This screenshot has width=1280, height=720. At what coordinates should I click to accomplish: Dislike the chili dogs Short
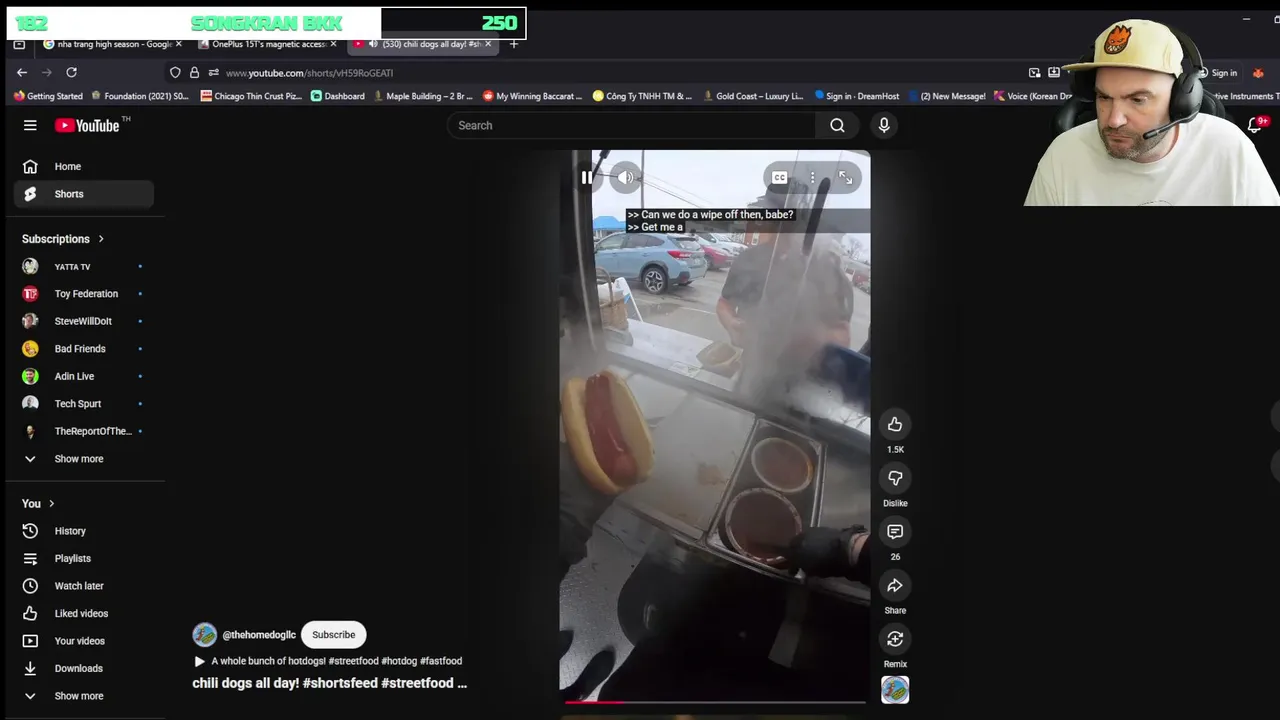tap(895, 478)
